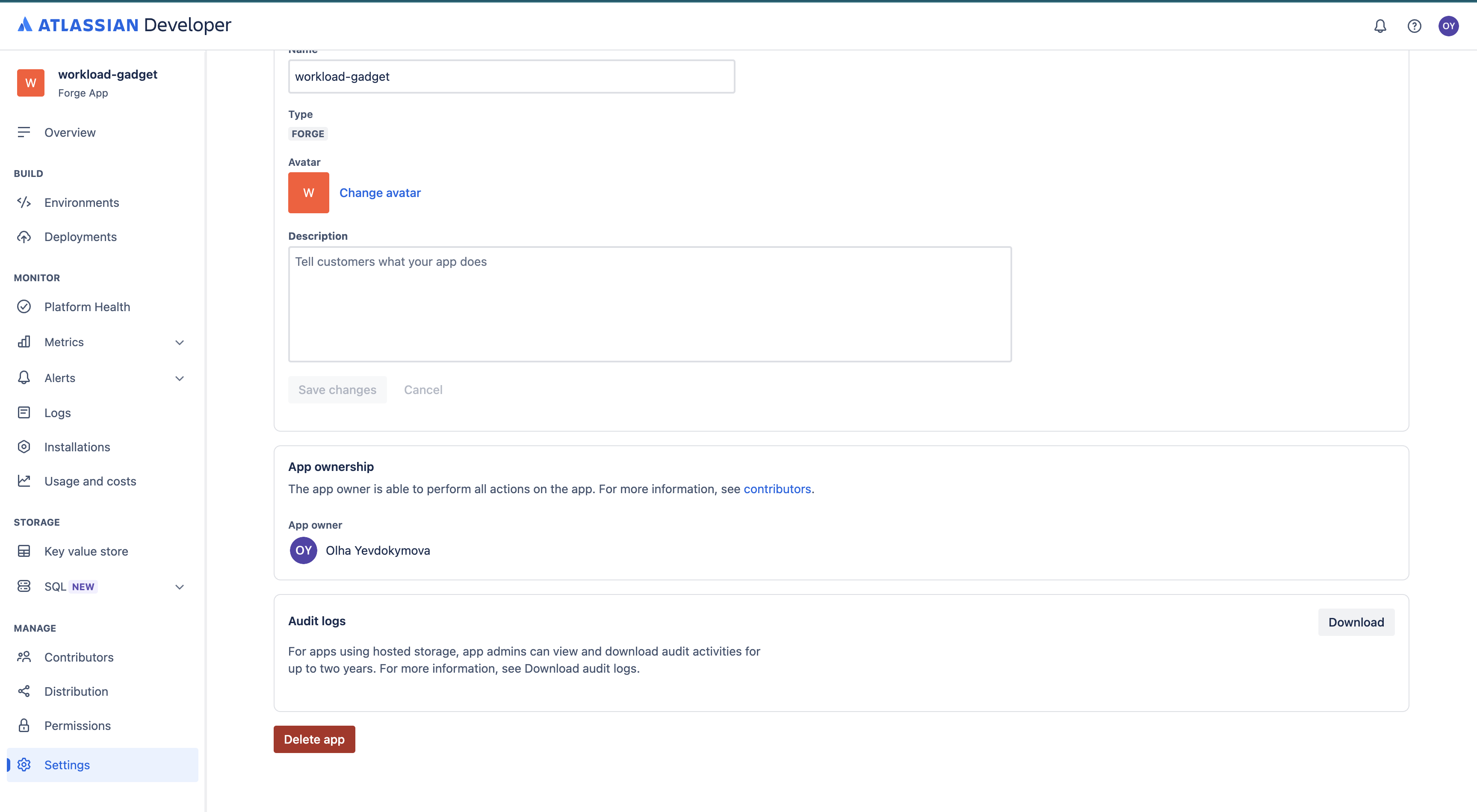
Task: Open Platform Health monitoring
Action: pos(87,306)
